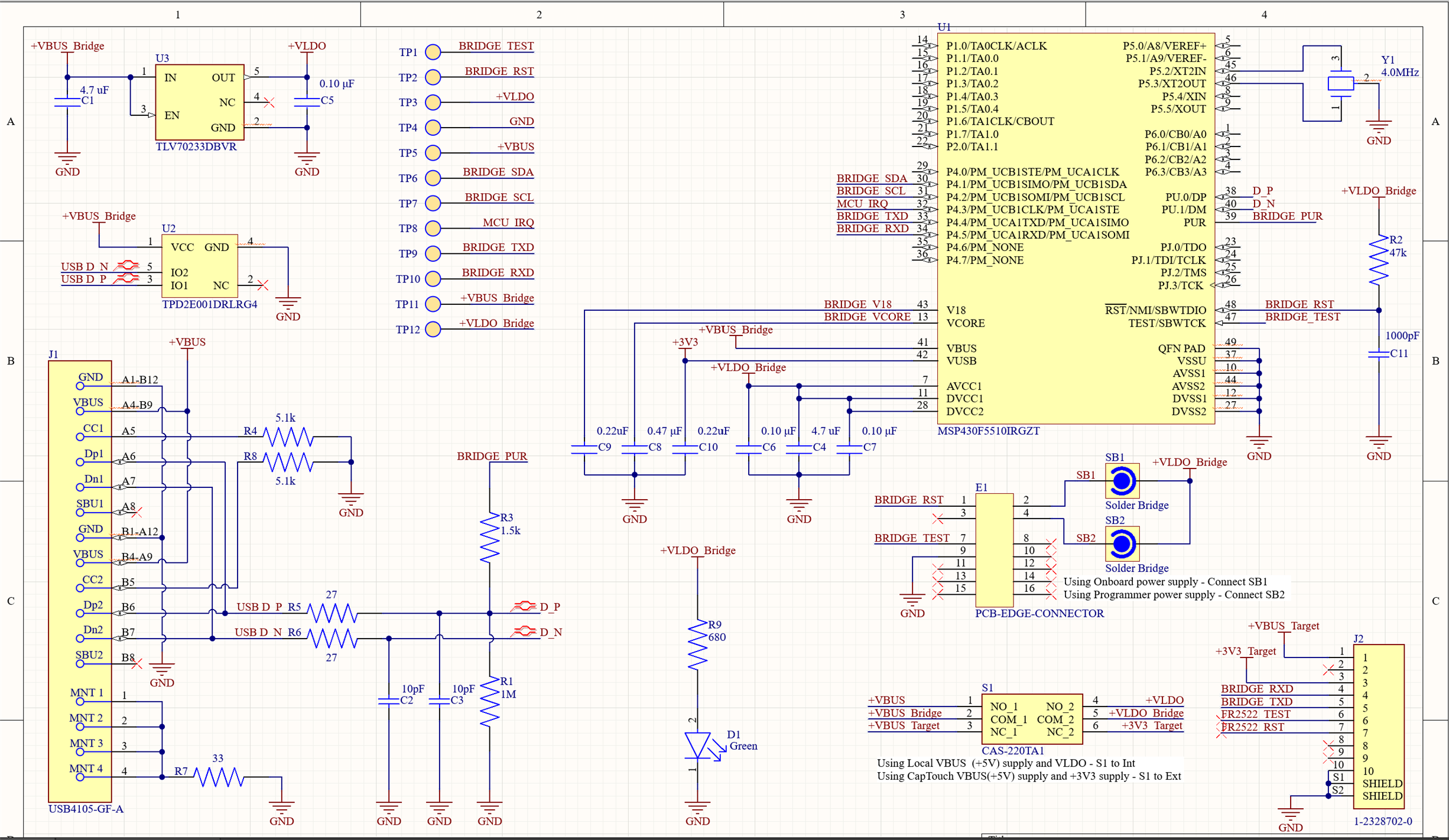1449x840 pixels.
Task: Click the BRIDGE_VCORE net label
Action: point(867,317)
